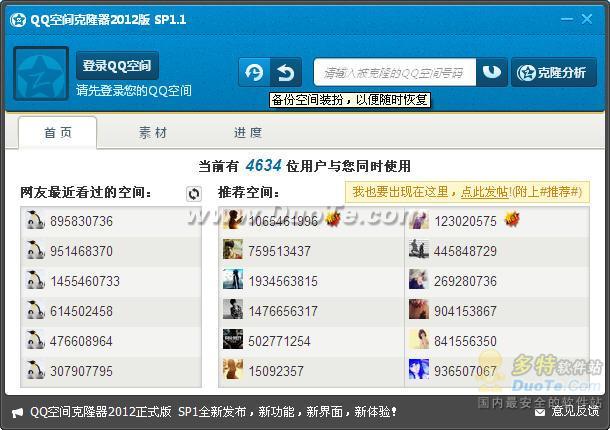Click the restore undo arrow icon

pyautogui.click(x=286, y=72)
